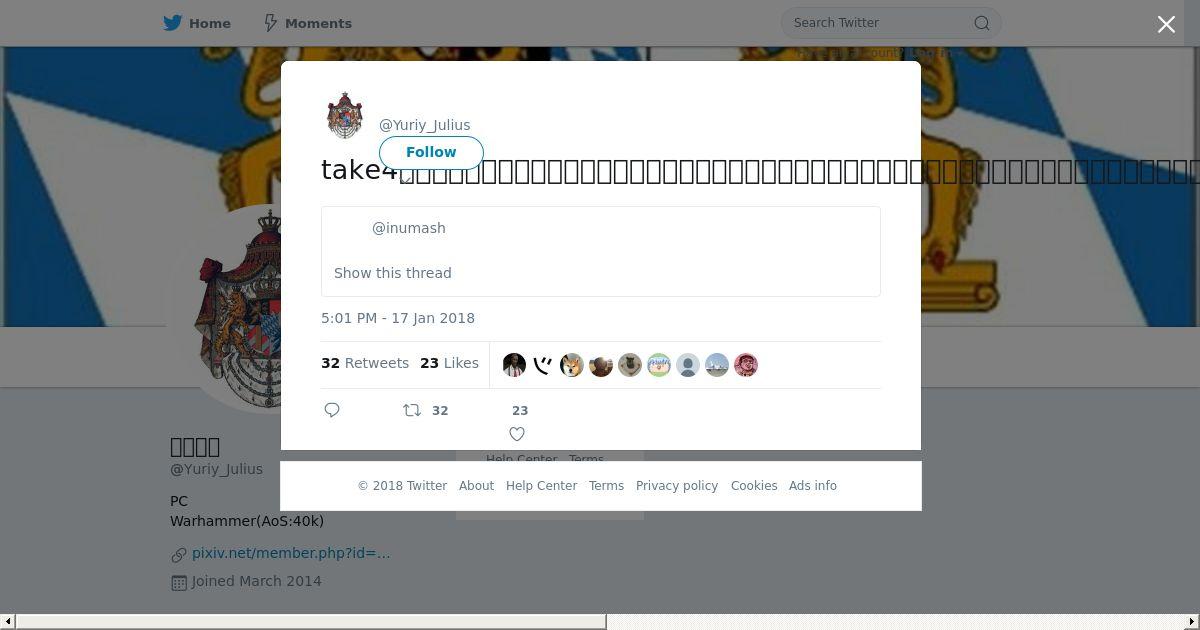Click the reply speech bubble icon
Image resolution: width=1200 pixels, height=630 pixels.
tap(332, 410)
